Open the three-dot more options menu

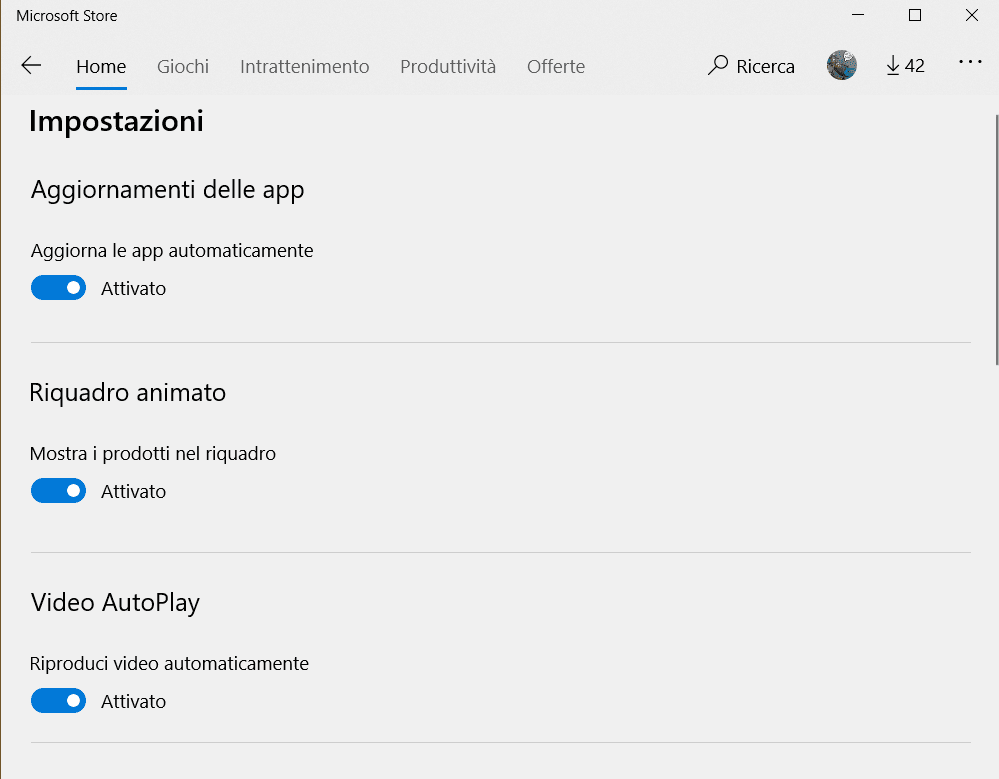coord(970,63)
